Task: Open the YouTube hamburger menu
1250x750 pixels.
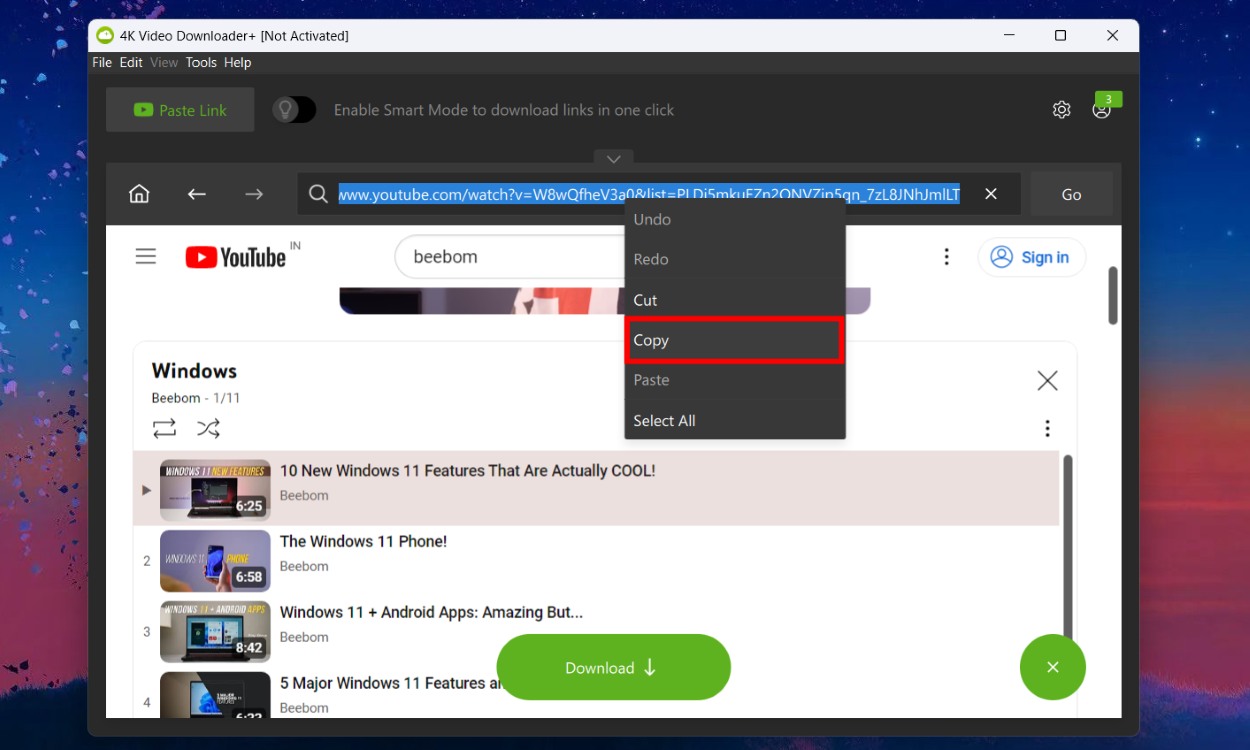Action: (x=146, y=256)
